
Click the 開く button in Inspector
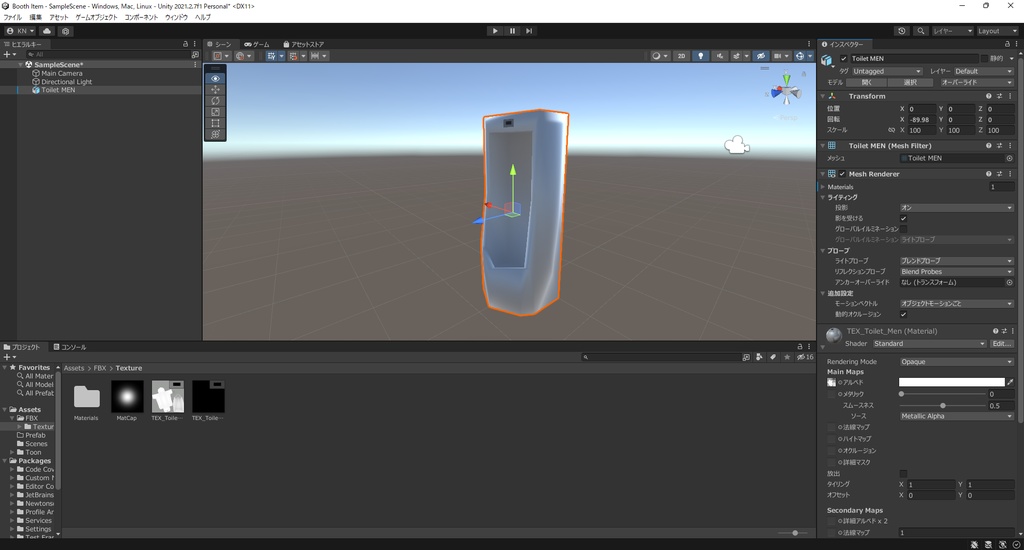coord(867,82)
